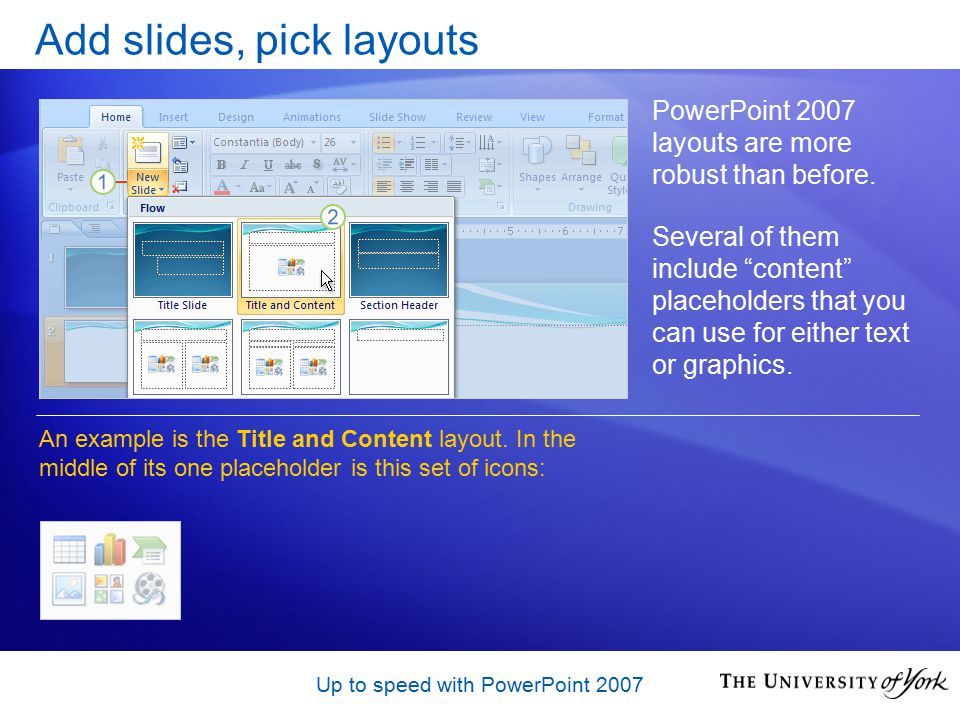Click the Align Text Right icon
The height and width of the screenshot is (720, 960).
tap(430, 187)
